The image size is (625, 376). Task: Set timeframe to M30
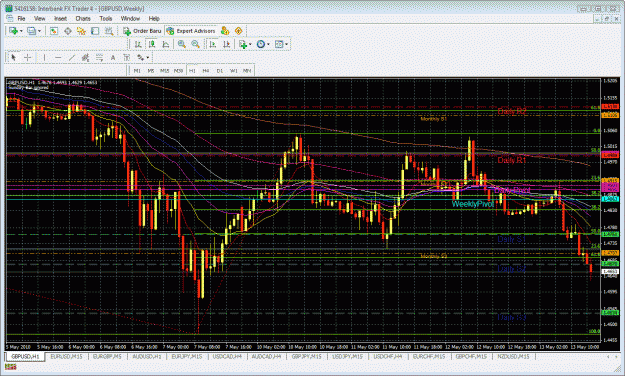178,71
